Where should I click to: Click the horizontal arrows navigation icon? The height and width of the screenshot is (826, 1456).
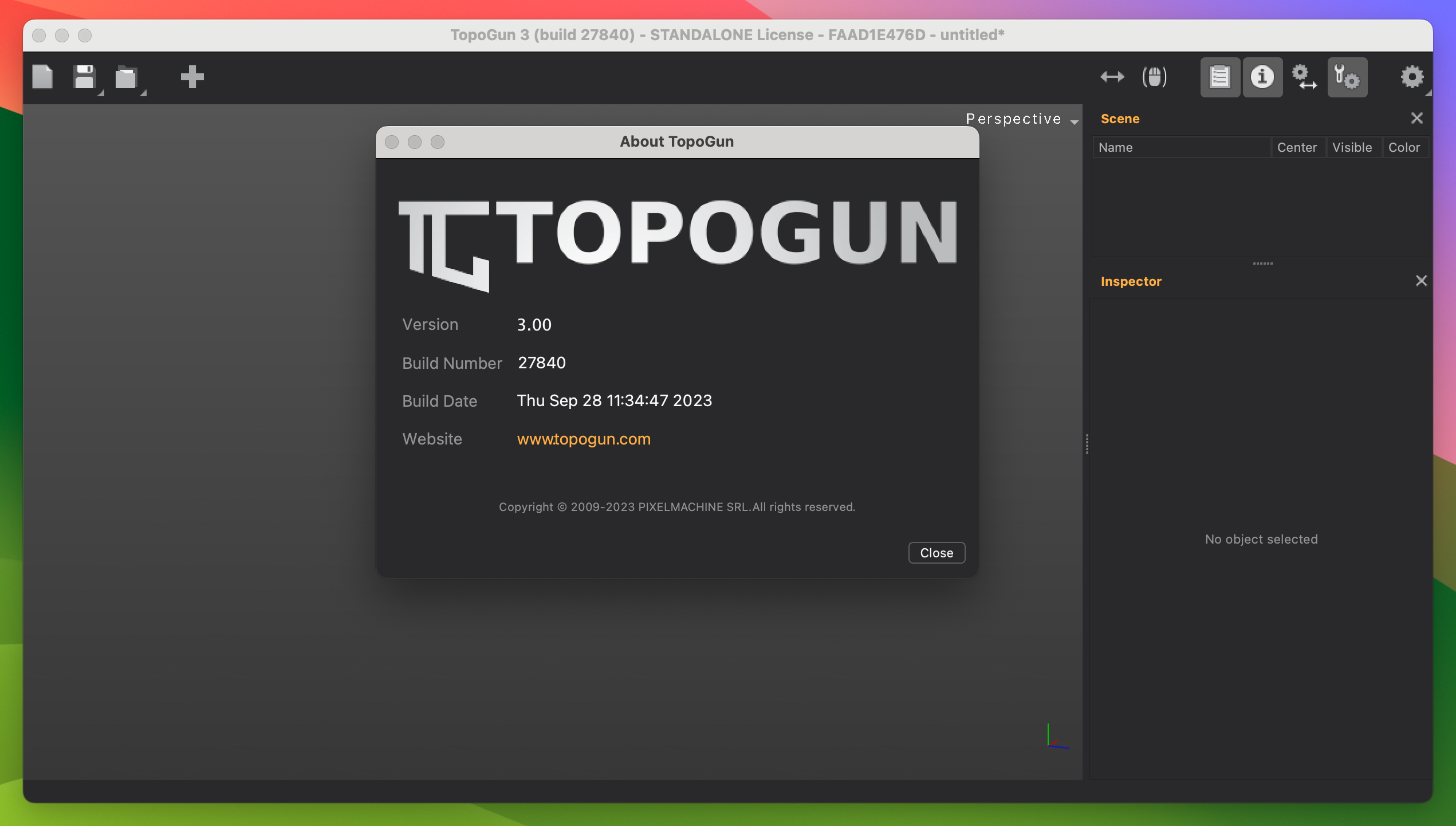(x=1112, y=76)
